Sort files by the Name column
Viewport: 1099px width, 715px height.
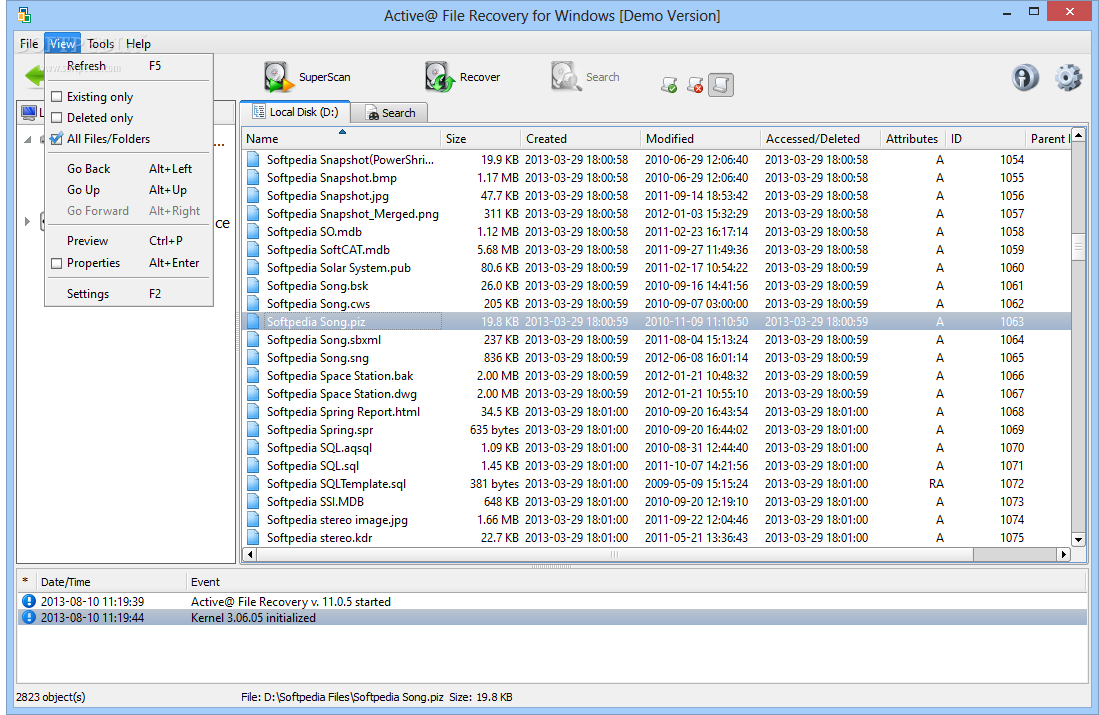pos(341,139)
